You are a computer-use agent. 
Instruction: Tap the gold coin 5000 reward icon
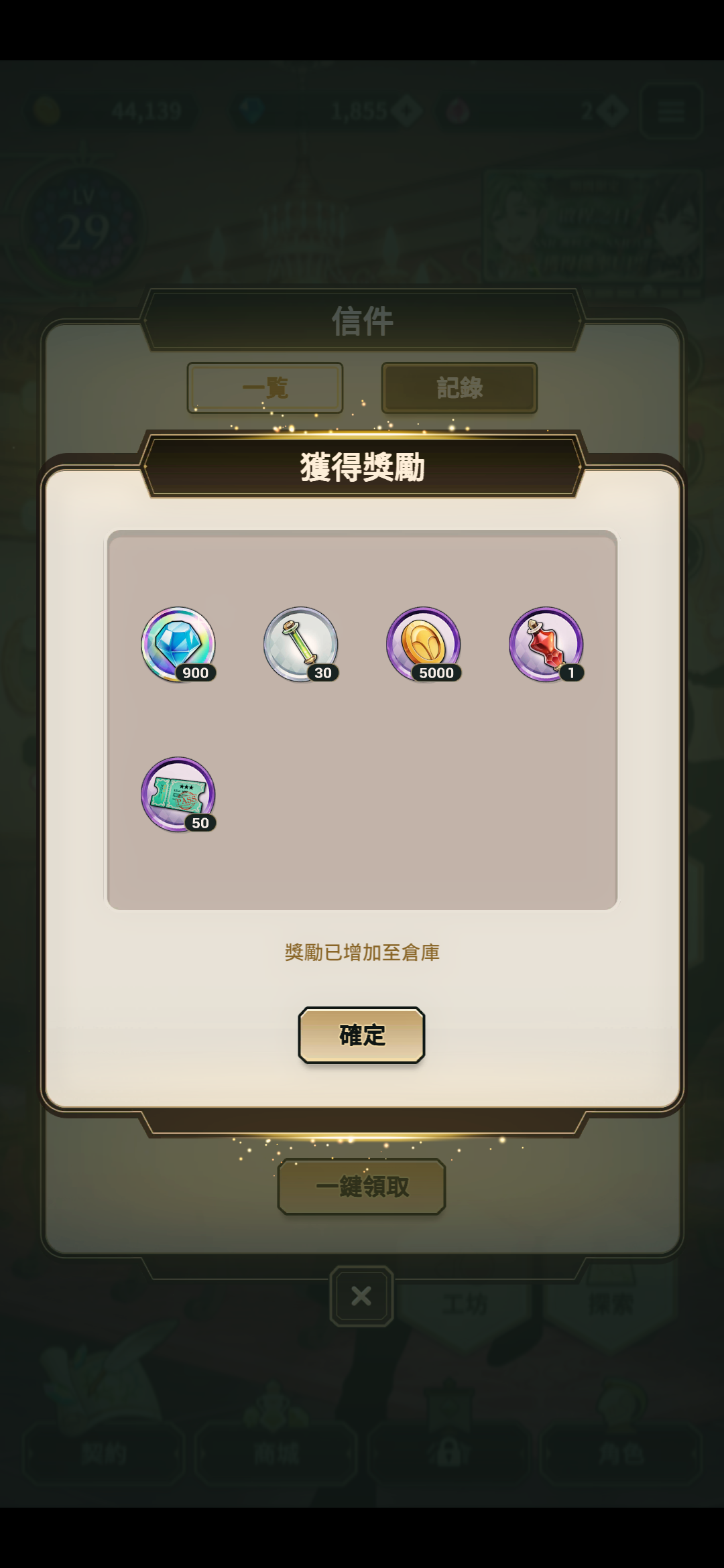point(424,645)
